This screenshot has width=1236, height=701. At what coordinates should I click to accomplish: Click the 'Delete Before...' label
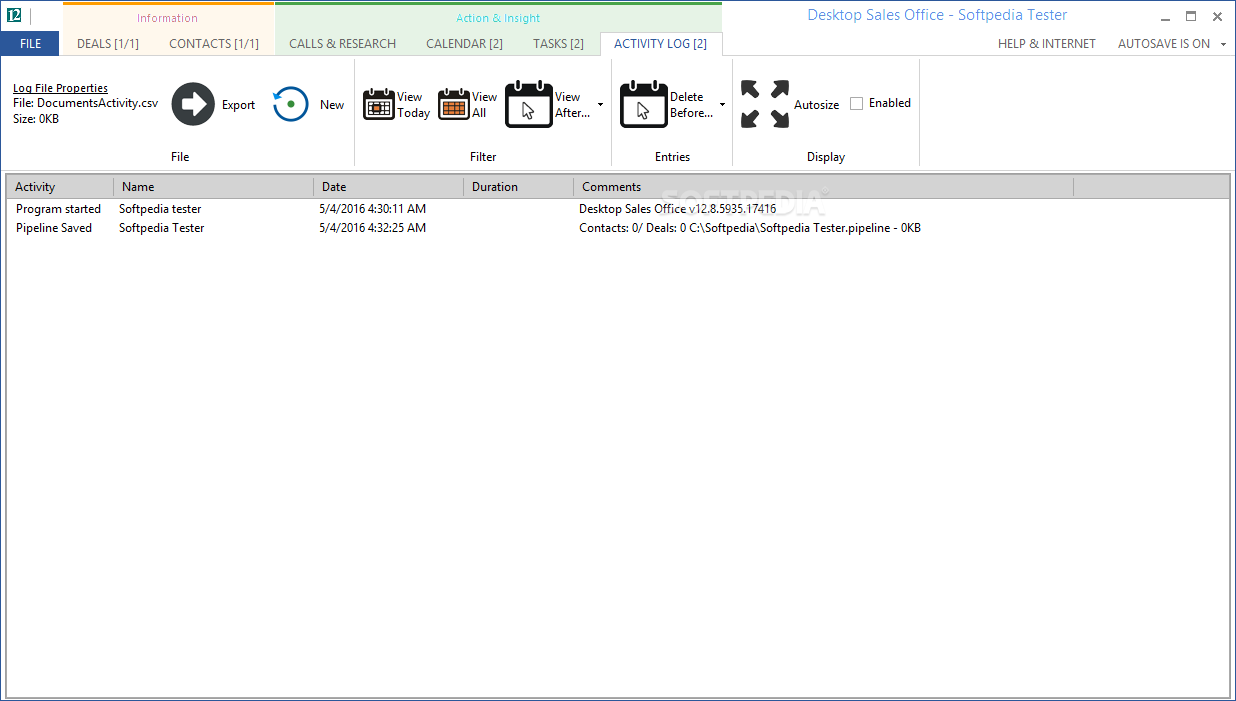[691, 105]
